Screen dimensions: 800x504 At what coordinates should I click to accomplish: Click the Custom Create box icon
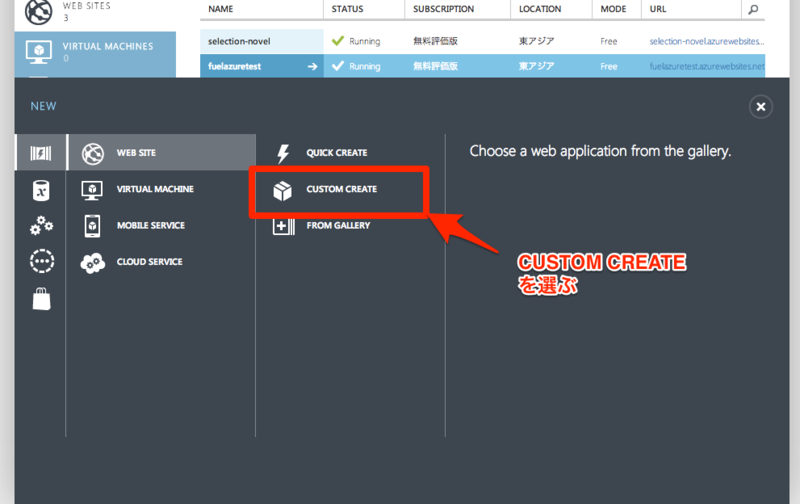click(282, 190)
